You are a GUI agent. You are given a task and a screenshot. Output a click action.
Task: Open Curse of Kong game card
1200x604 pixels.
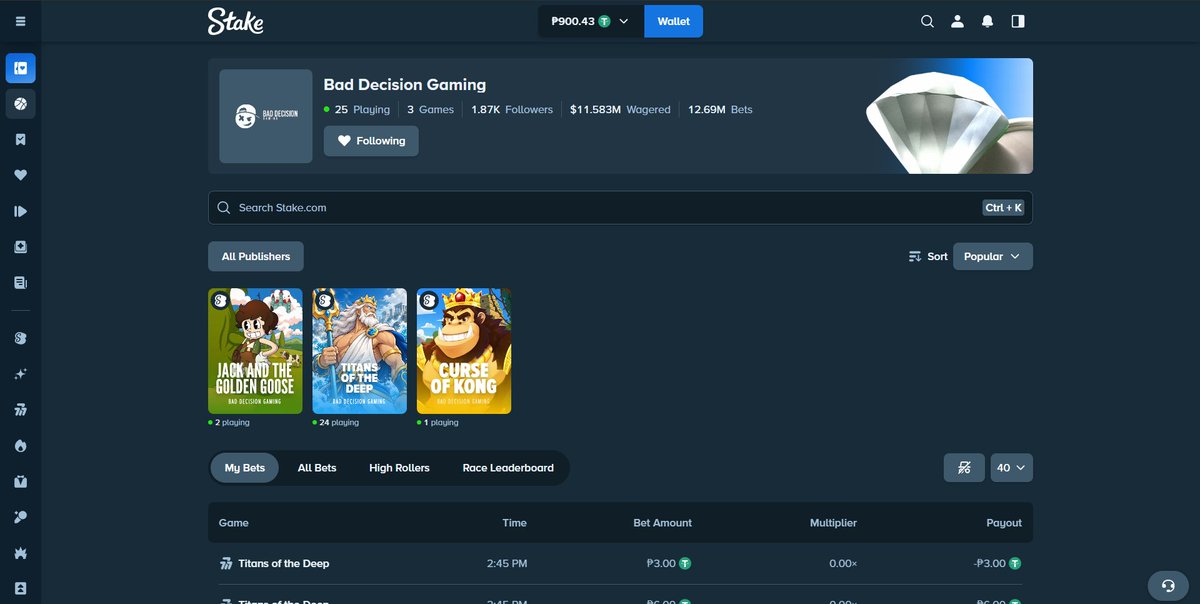(464, 351)
